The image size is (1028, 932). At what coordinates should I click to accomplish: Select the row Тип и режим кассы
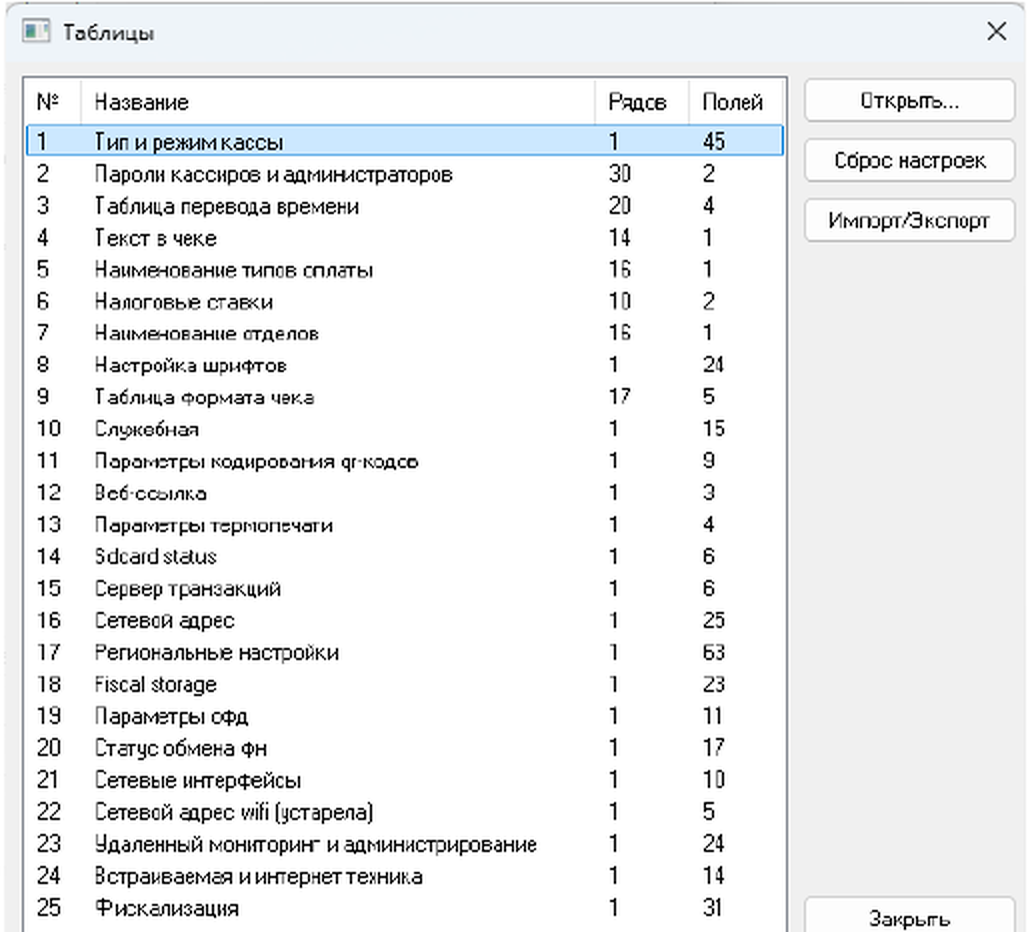tap(405, 141)
